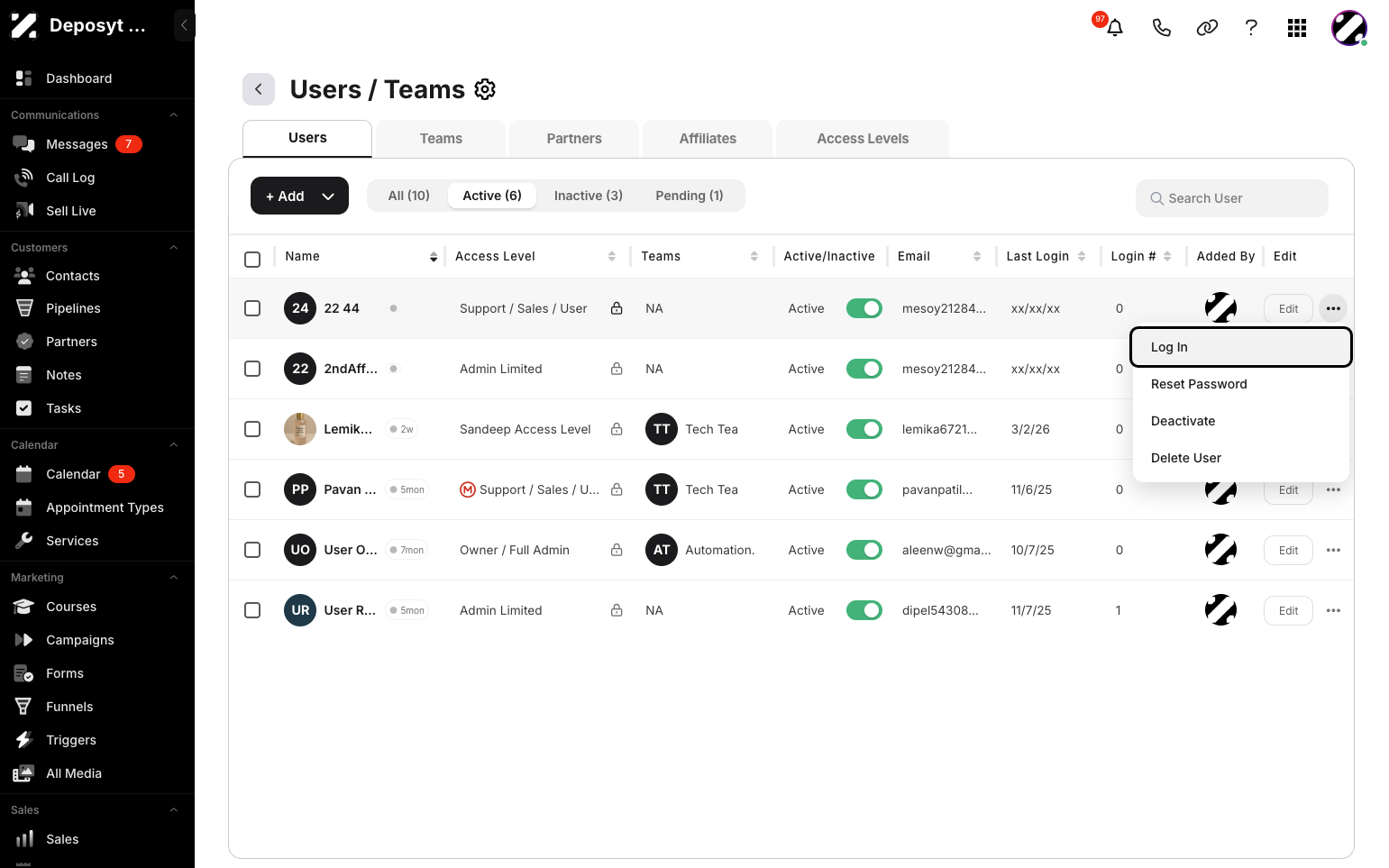The height and width of the screenshot is (868, 1389).
Task: Open the profile avatar menu
Action: [x=1349, y=28]
